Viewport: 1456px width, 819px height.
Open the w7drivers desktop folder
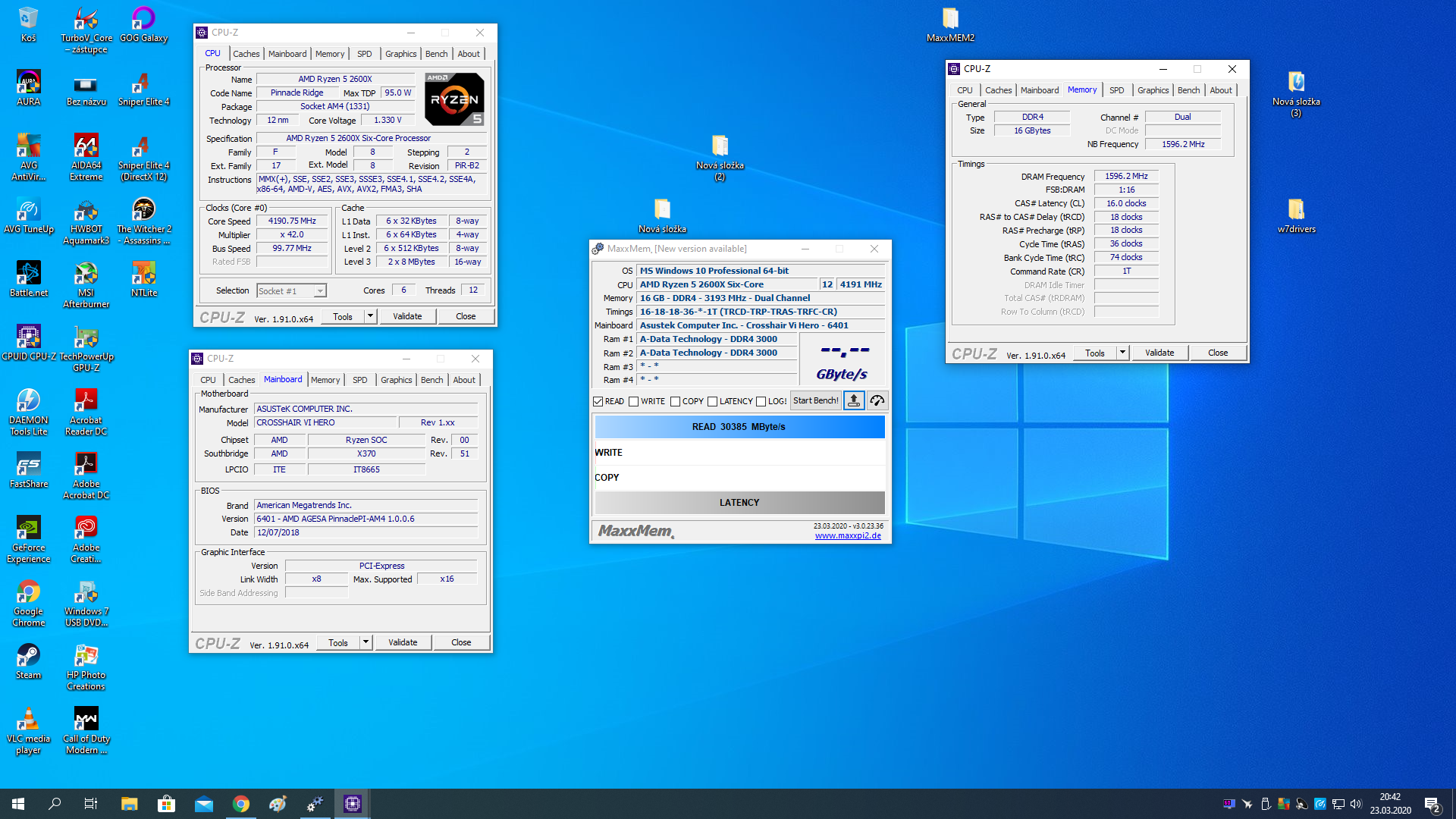click(1296, 215)
